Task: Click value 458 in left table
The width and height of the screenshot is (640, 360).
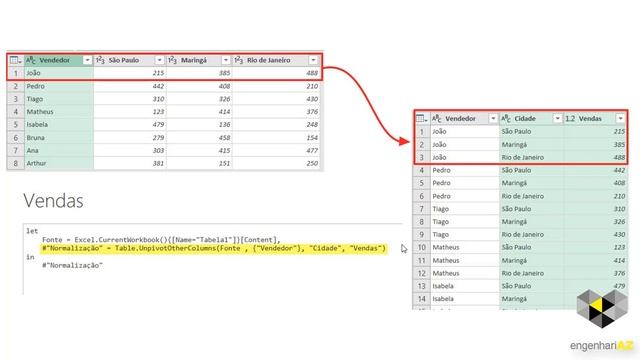Action: (x=199, y=138)
